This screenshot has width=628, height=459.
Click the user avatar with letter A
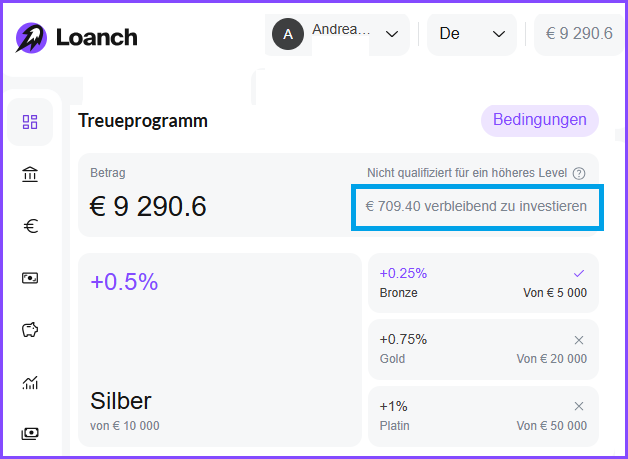[288, 34]
